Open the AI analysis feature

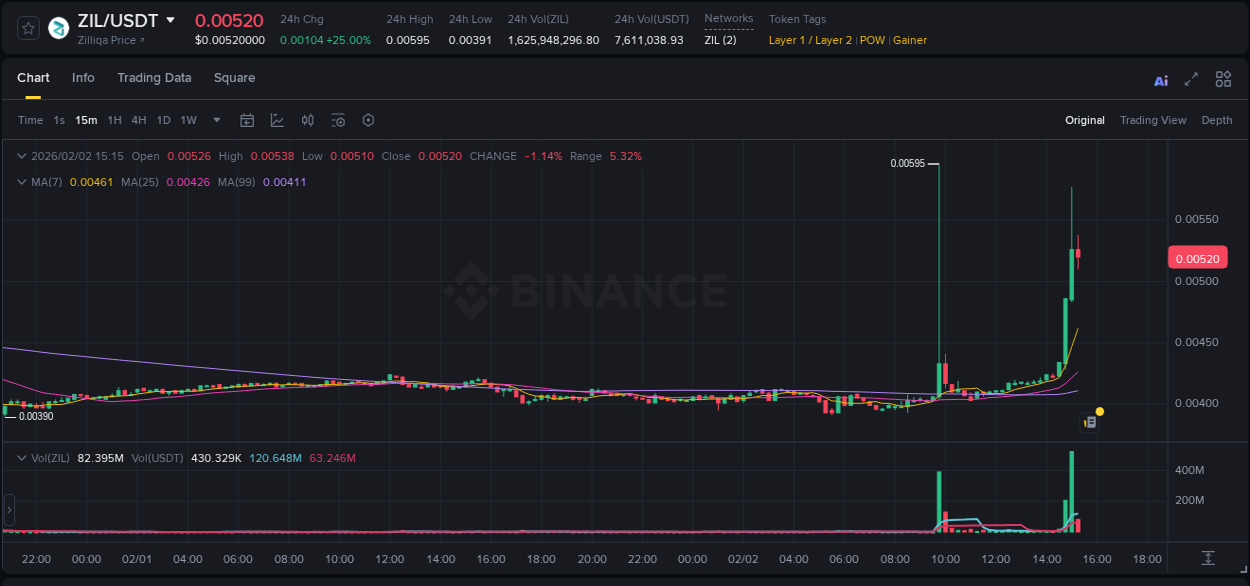(x=1160, y=79)
